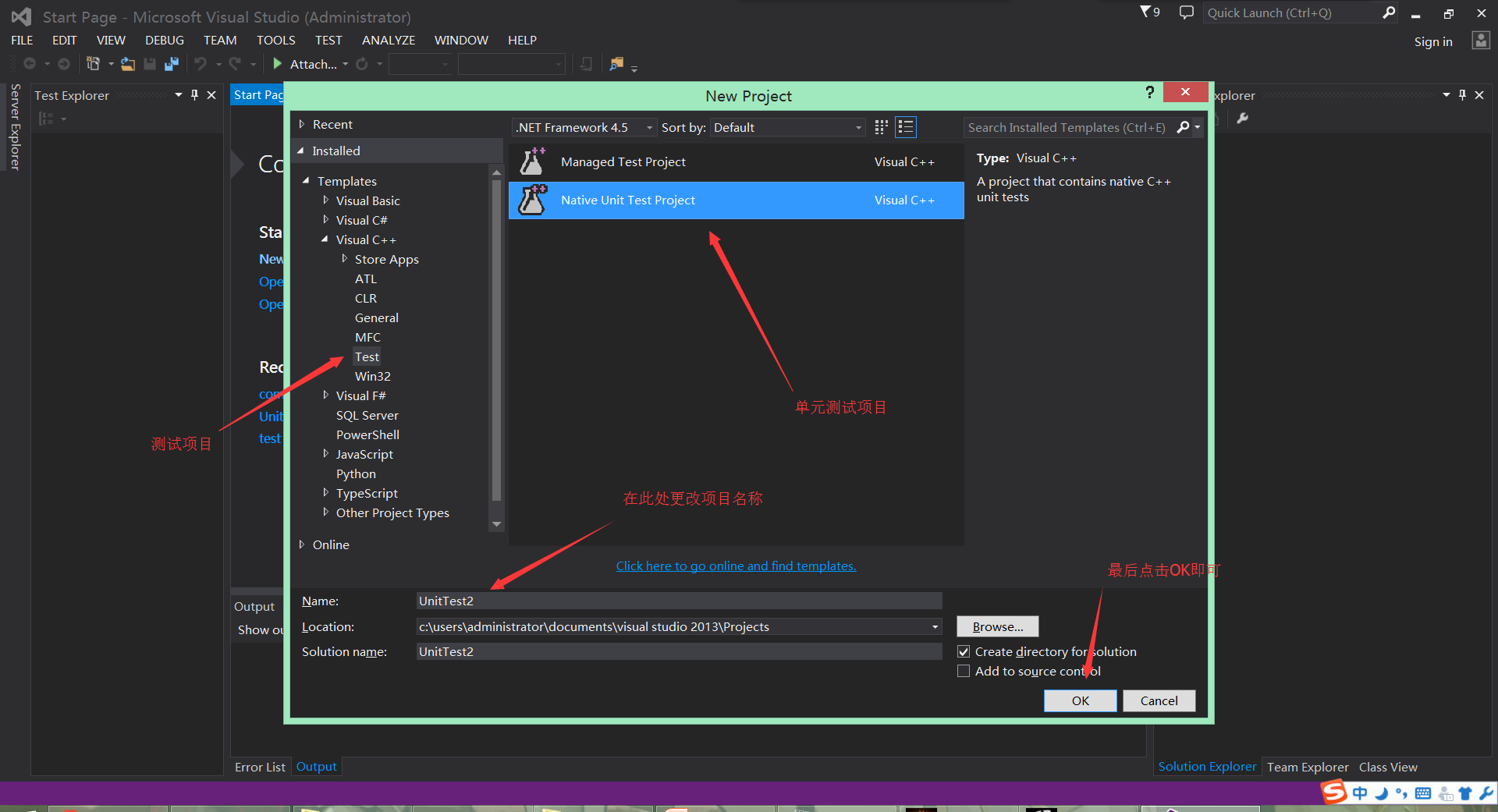Pin the Test Explorer panel
The image size is (1498, 812).
pyautogui.click(x=194, y=95)
